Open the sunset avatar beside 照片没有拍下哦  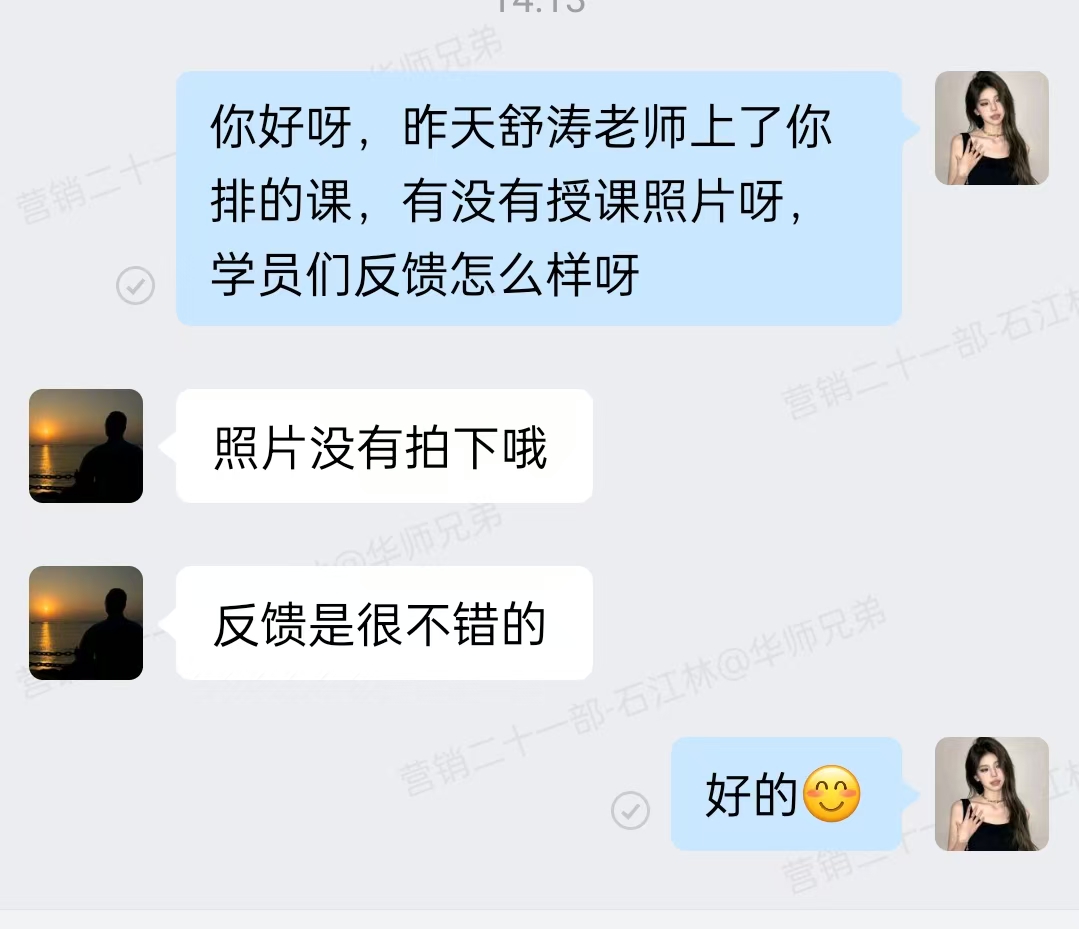[86, 446]
